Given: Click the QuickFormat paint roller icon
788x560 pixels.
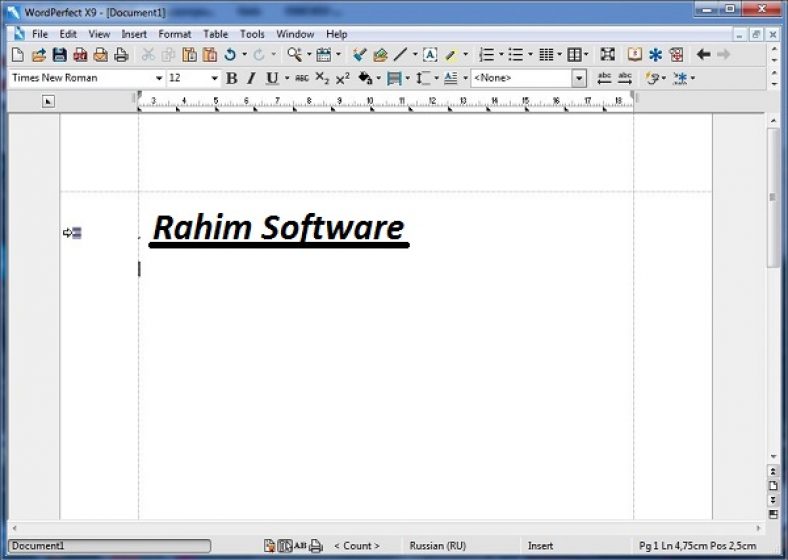Looking at the screenshot, I should pos(359,54).
